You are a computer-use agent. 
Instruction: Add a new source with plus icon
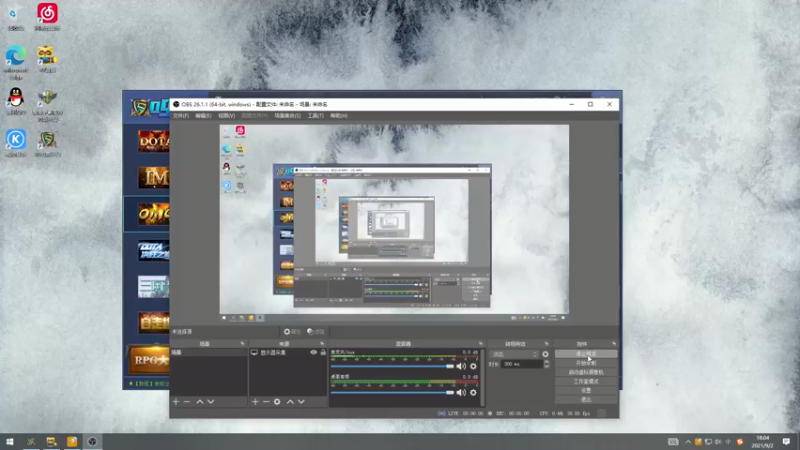pos(255,401)
